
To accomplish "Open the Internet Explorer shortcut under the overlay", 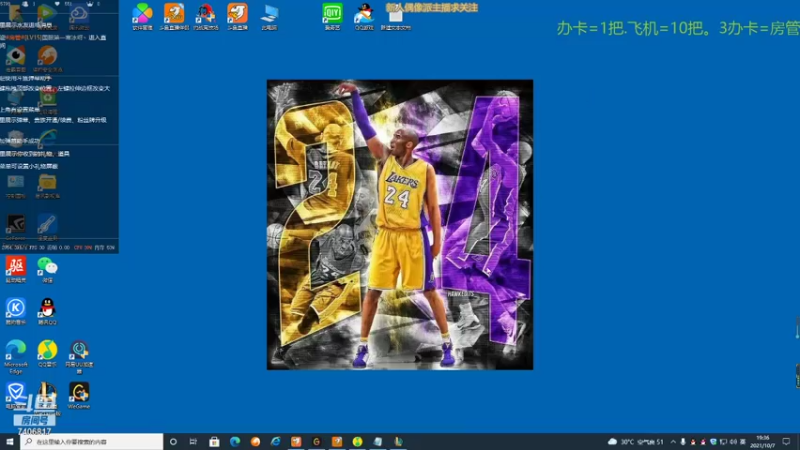I will [47, 138].
